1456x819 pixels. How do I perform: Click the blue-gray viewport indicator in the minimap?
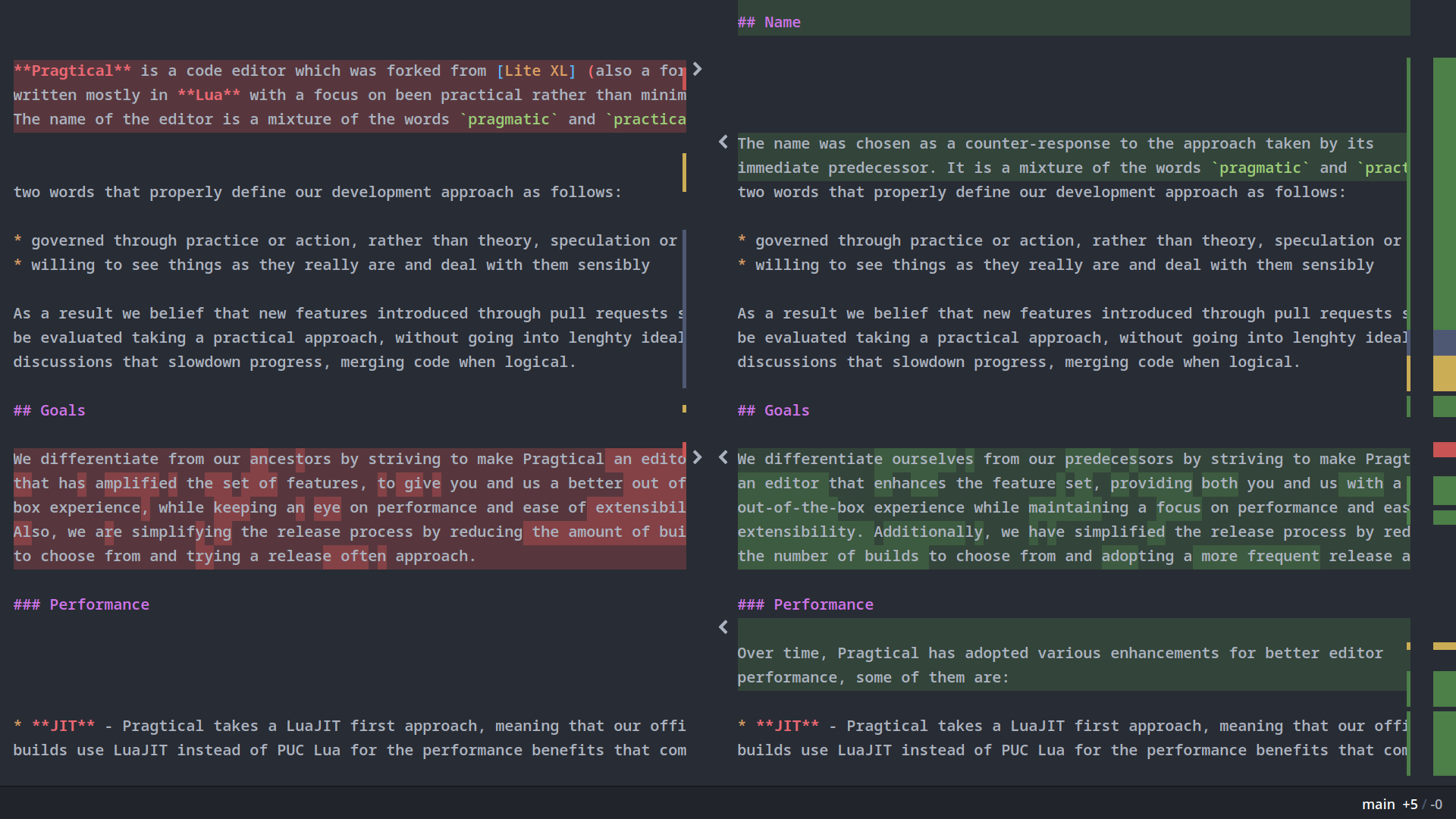click(x=1444, y=343)
